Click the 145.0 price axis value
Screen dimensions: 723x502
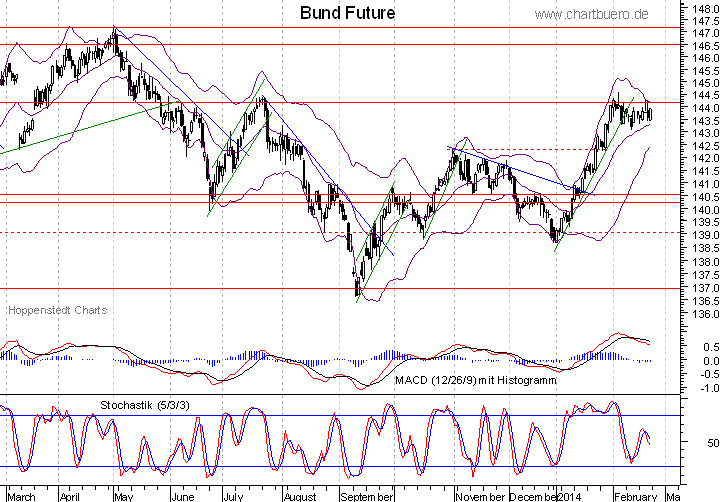tap(706, 83)
